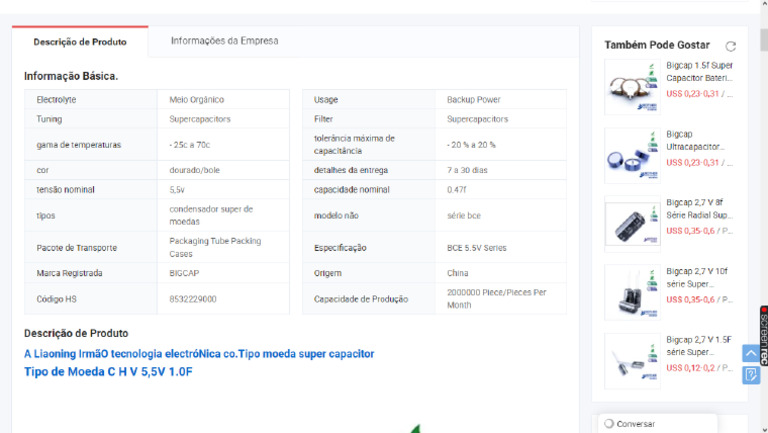Click the 0.47f capacidade nominal value
Image resolution: width=768 pixels, height=433 pixels.
point(456,190)
